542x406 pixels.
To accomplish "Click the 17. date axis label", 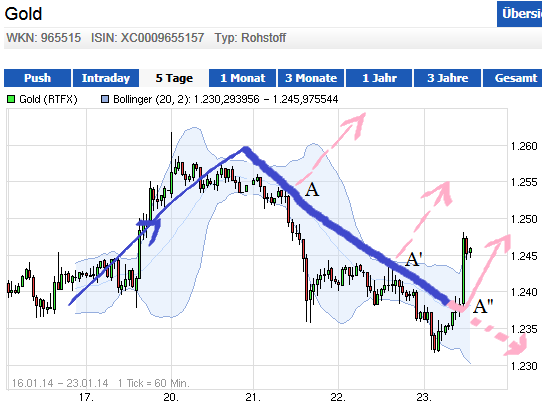I will [86, 397].
